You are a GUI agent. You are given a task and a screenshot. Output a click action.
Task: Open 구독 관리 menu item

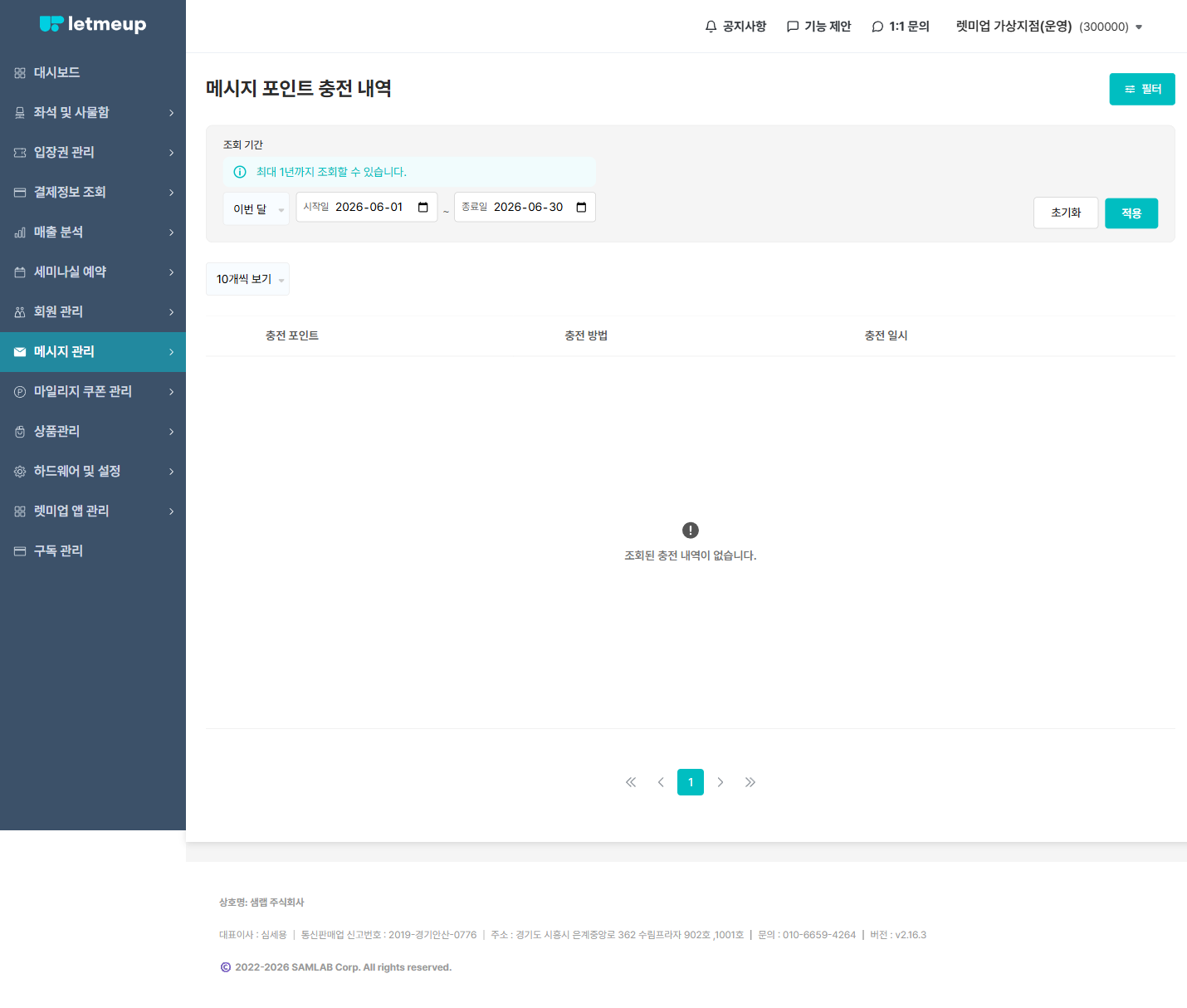coord(93,550)
